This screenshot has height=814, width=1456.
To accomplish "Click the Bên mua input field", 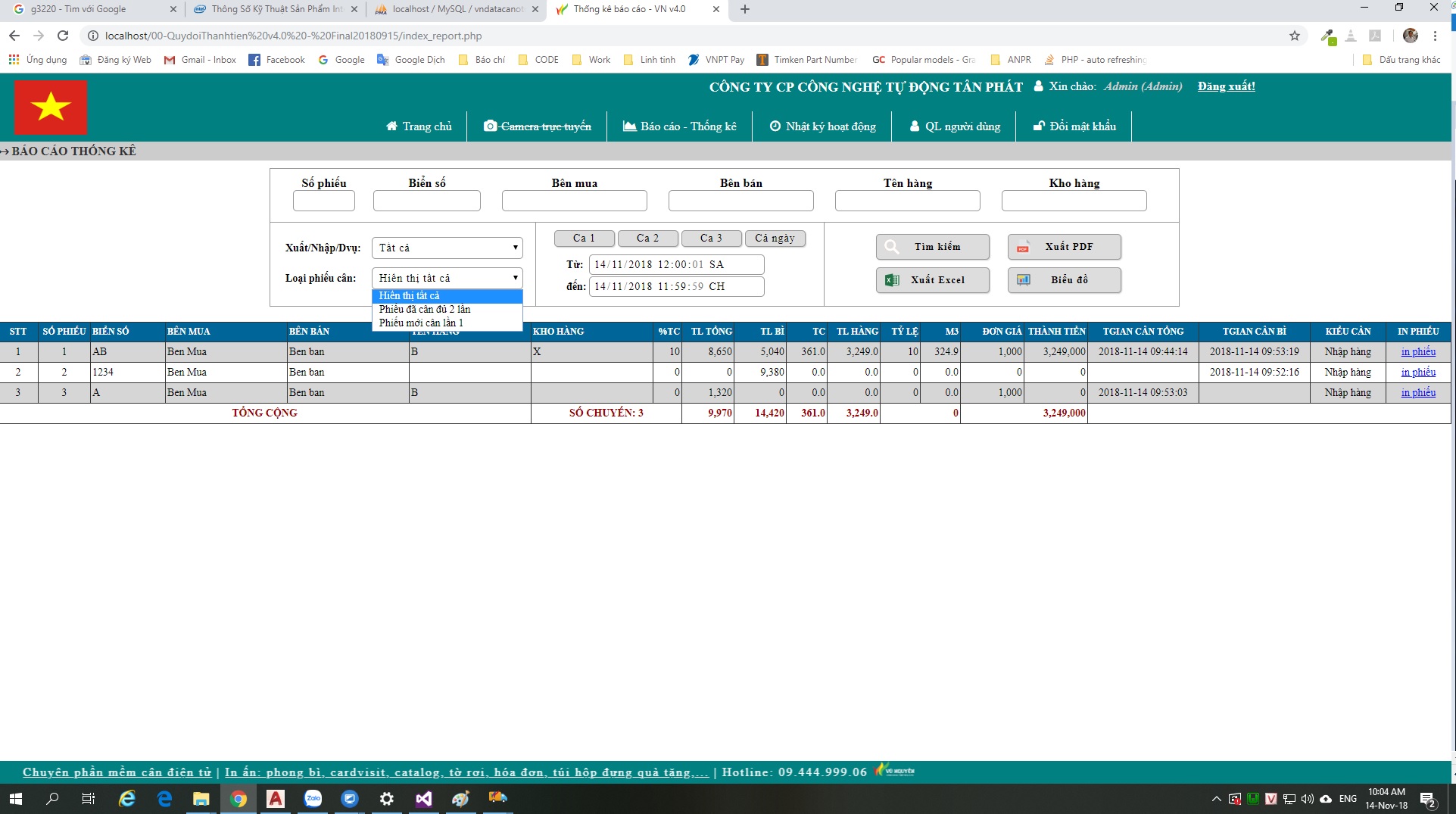I will click(575, 201).
